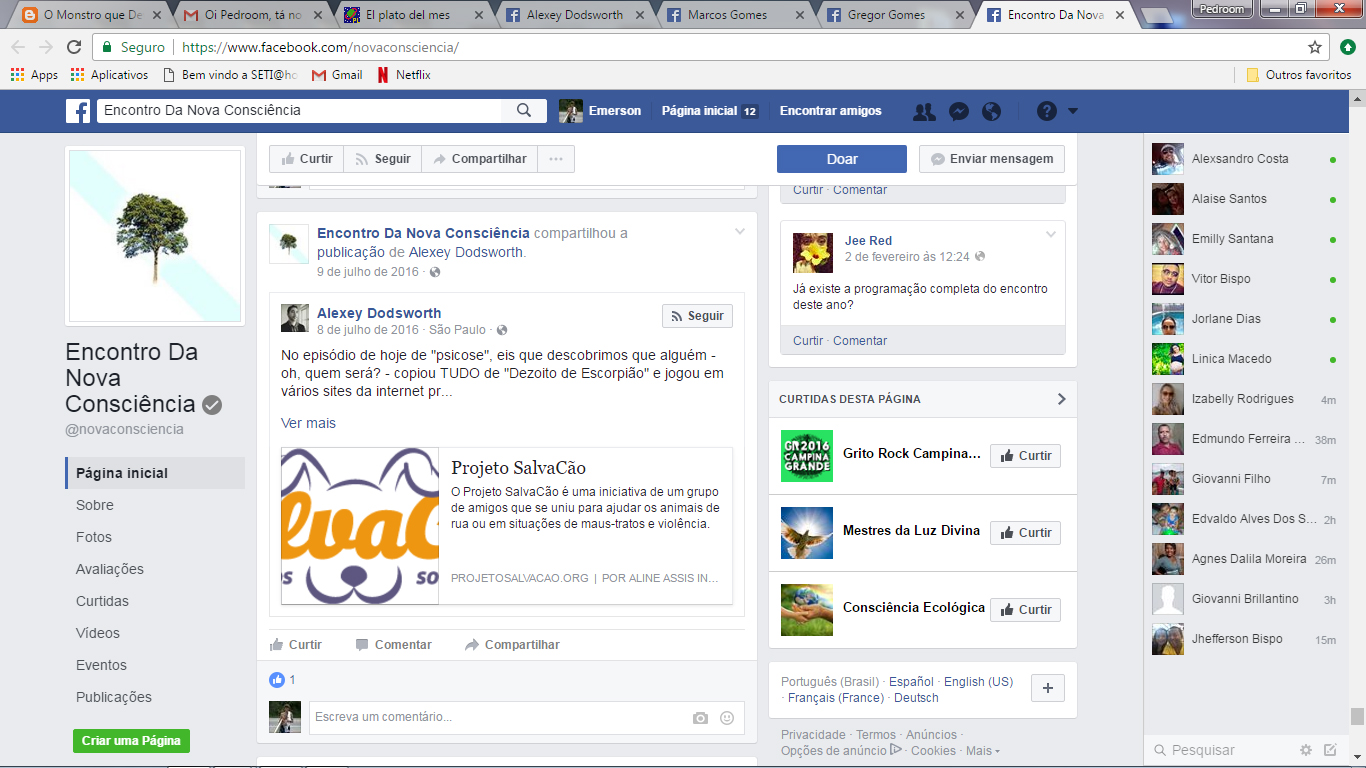Like the page with top Curtir button
Viewport: 1366px width, 768px height.
click(306, 159)
